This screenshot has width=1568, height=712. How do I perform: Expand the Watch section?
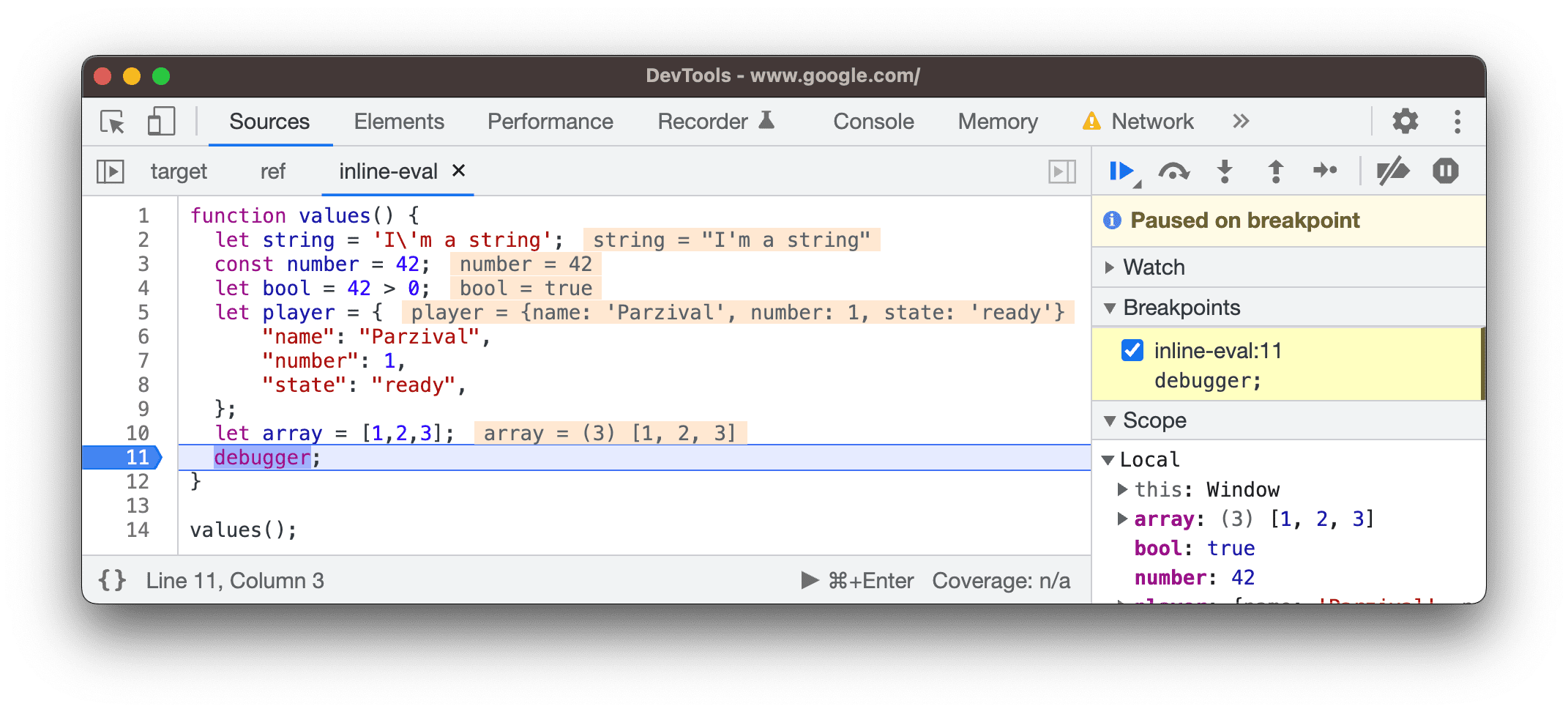(x=1110, y=267)
